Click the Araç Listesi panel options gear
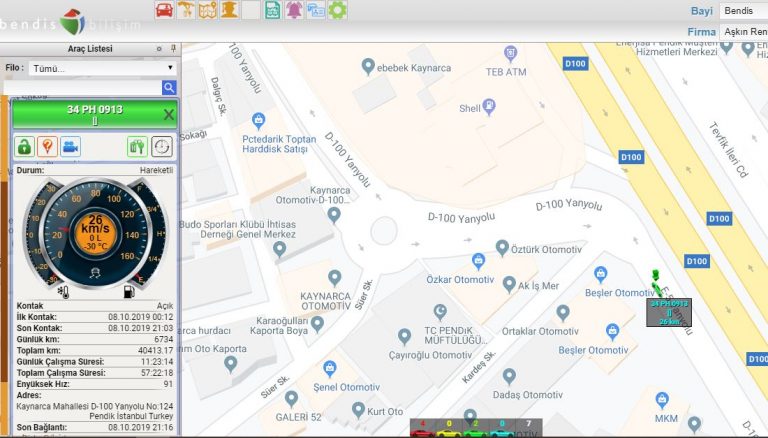768x438 pixels. point(159,49)
